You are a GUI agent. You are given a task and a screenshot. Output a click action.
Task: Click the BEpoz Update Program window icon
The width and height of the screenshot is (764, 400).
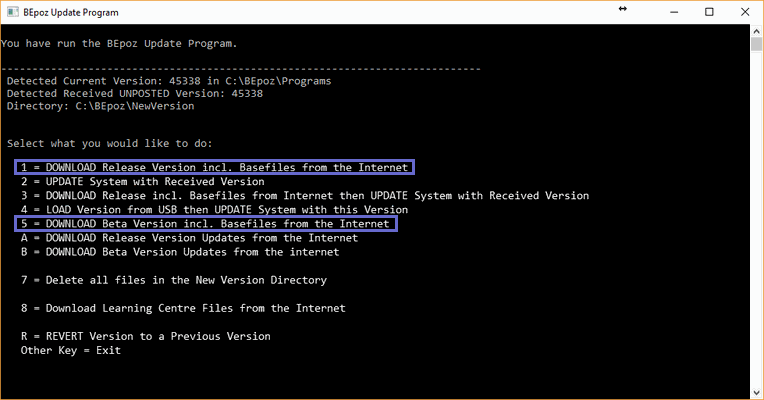10,12
